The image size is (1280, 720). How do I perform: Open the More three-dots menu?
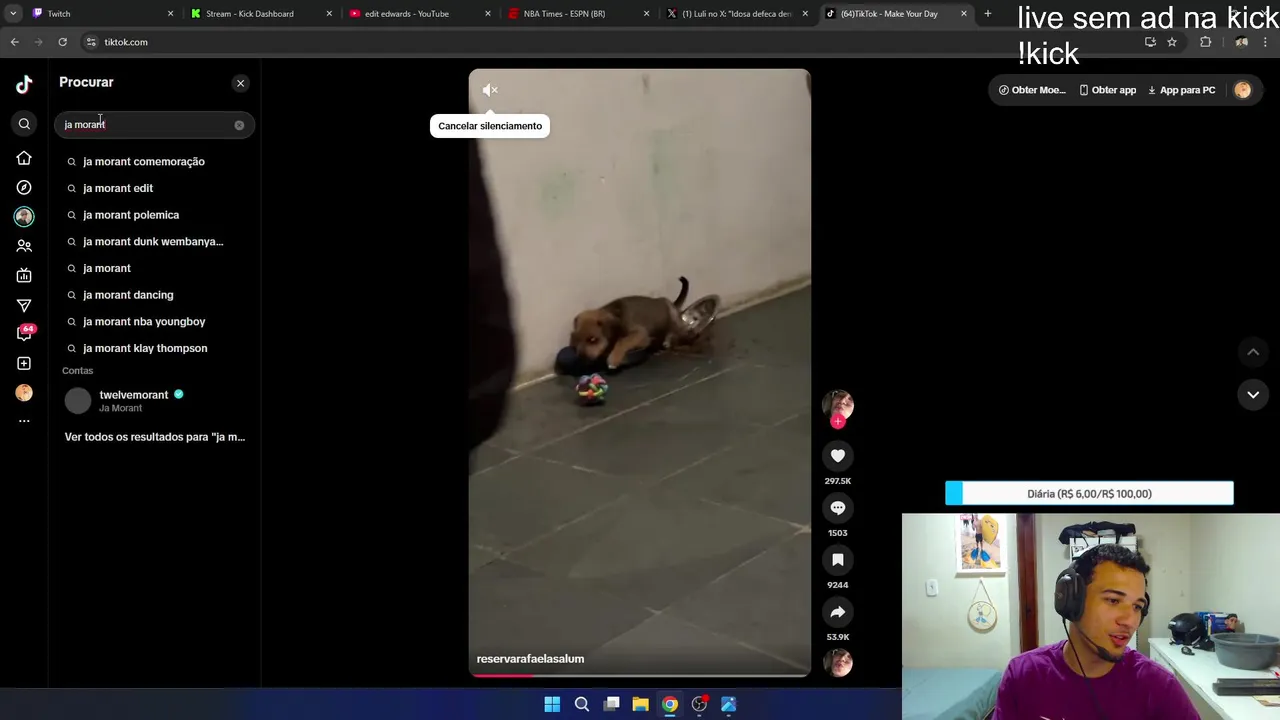click(24, 421)
